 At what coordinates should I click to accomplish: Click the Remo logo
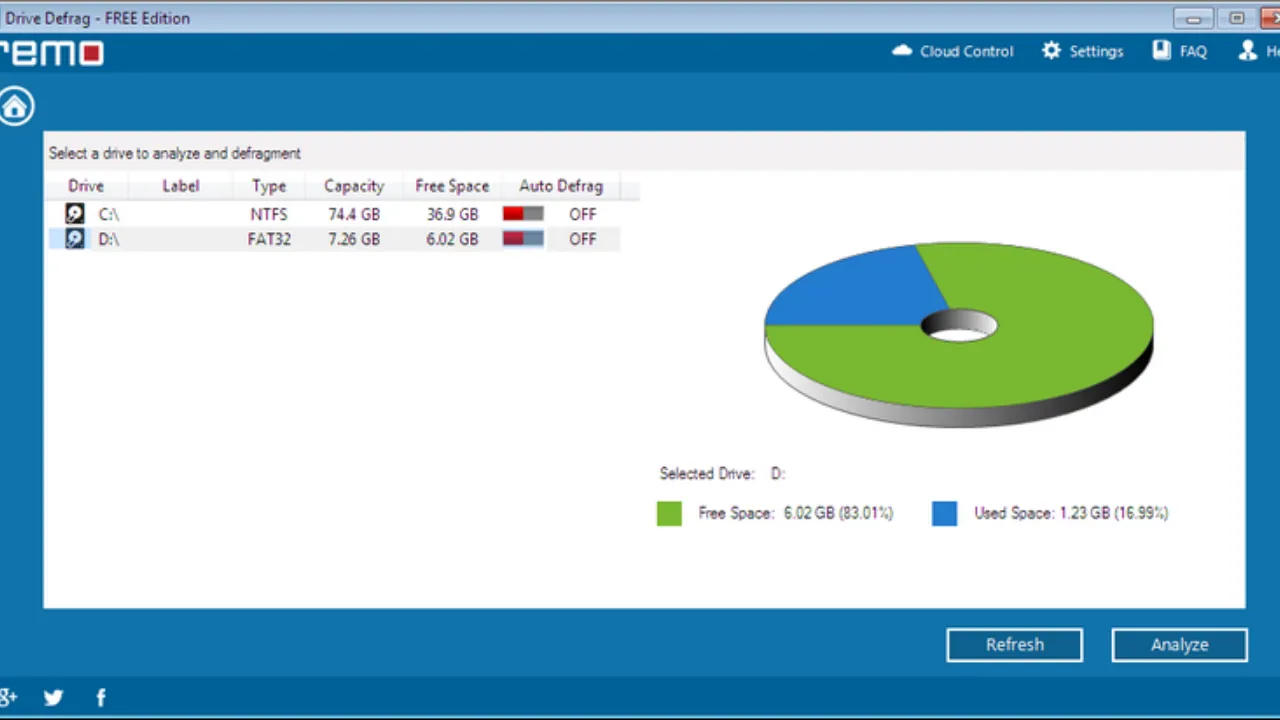tap(50, 53)
